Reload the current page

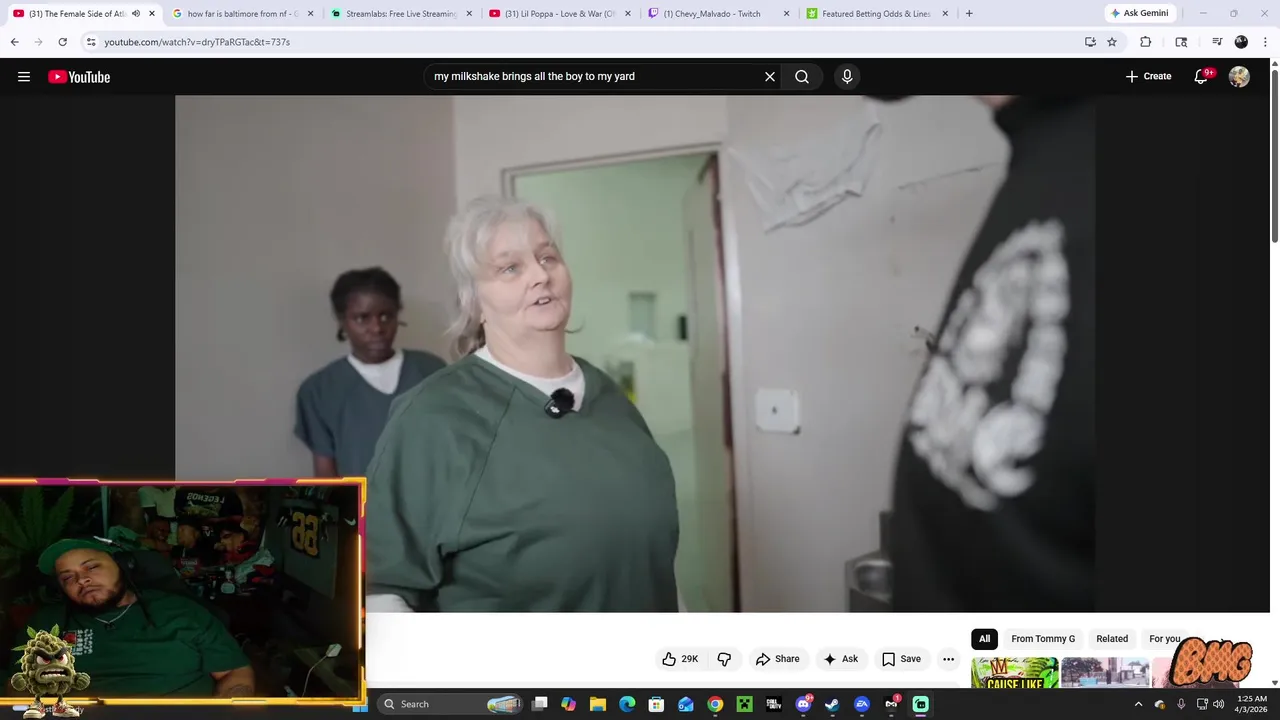point(62,42)
